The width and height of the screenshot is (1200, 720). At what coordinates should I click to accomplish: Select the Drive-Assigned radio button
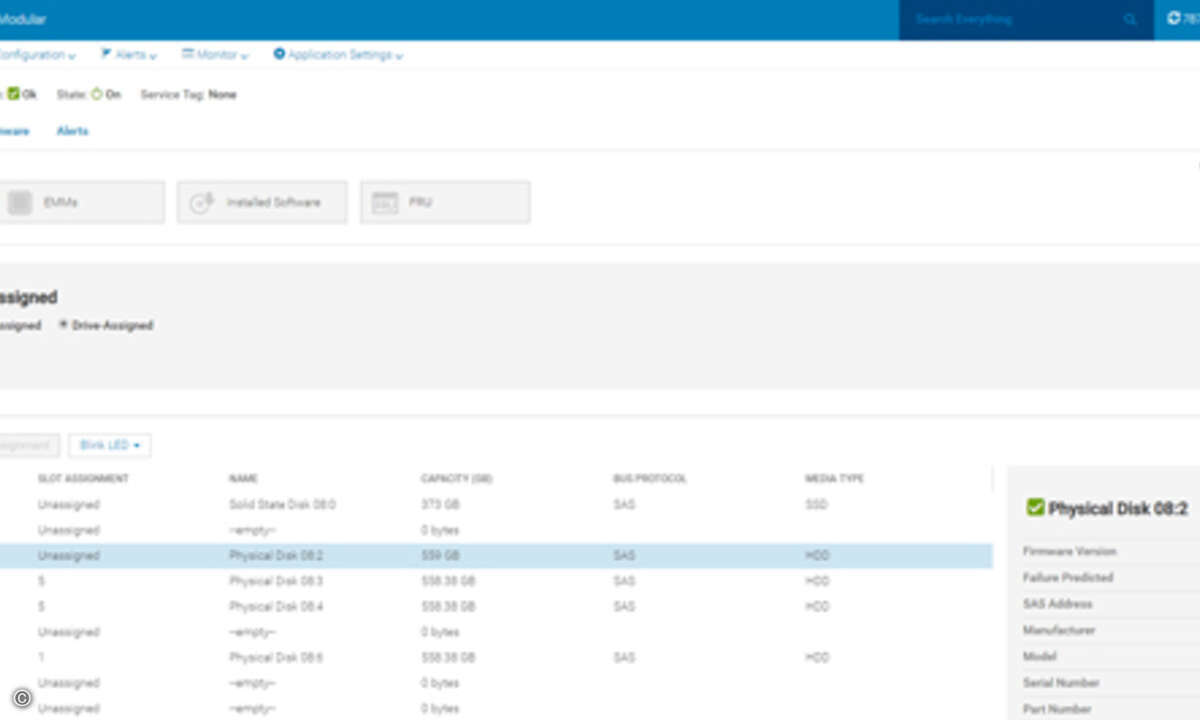(x=64, y=324)
